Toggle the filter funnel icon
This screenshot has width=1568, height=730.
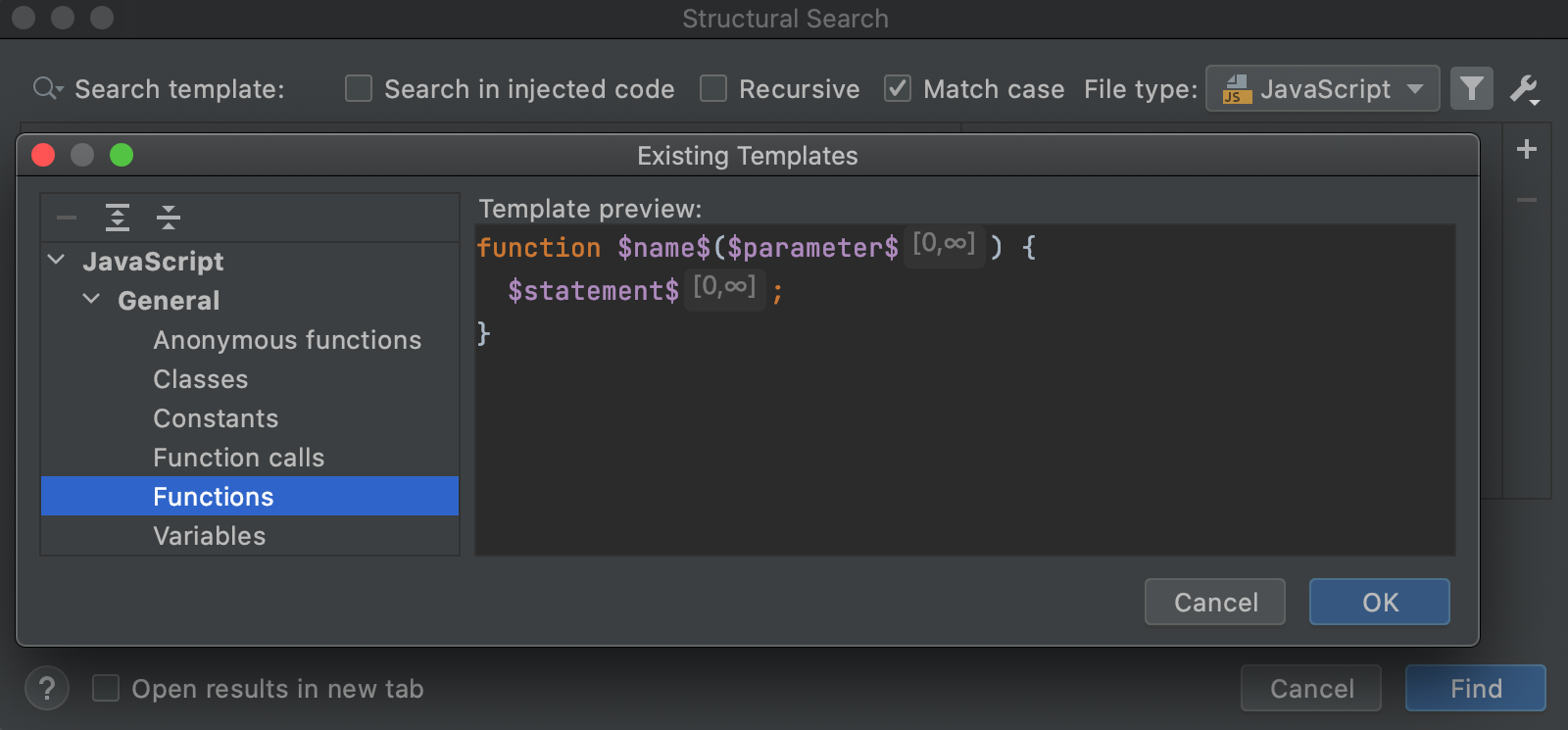[x=1471, y=89]
